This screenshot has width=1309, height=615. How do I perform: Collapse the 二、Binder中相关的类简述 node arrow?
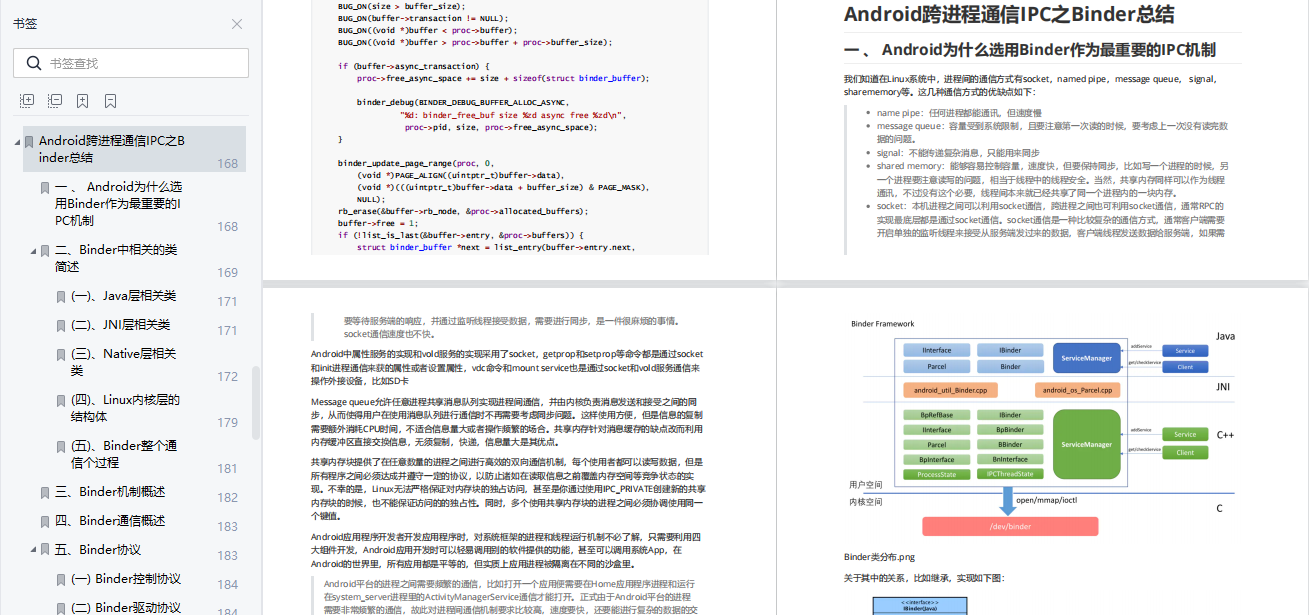33,251
